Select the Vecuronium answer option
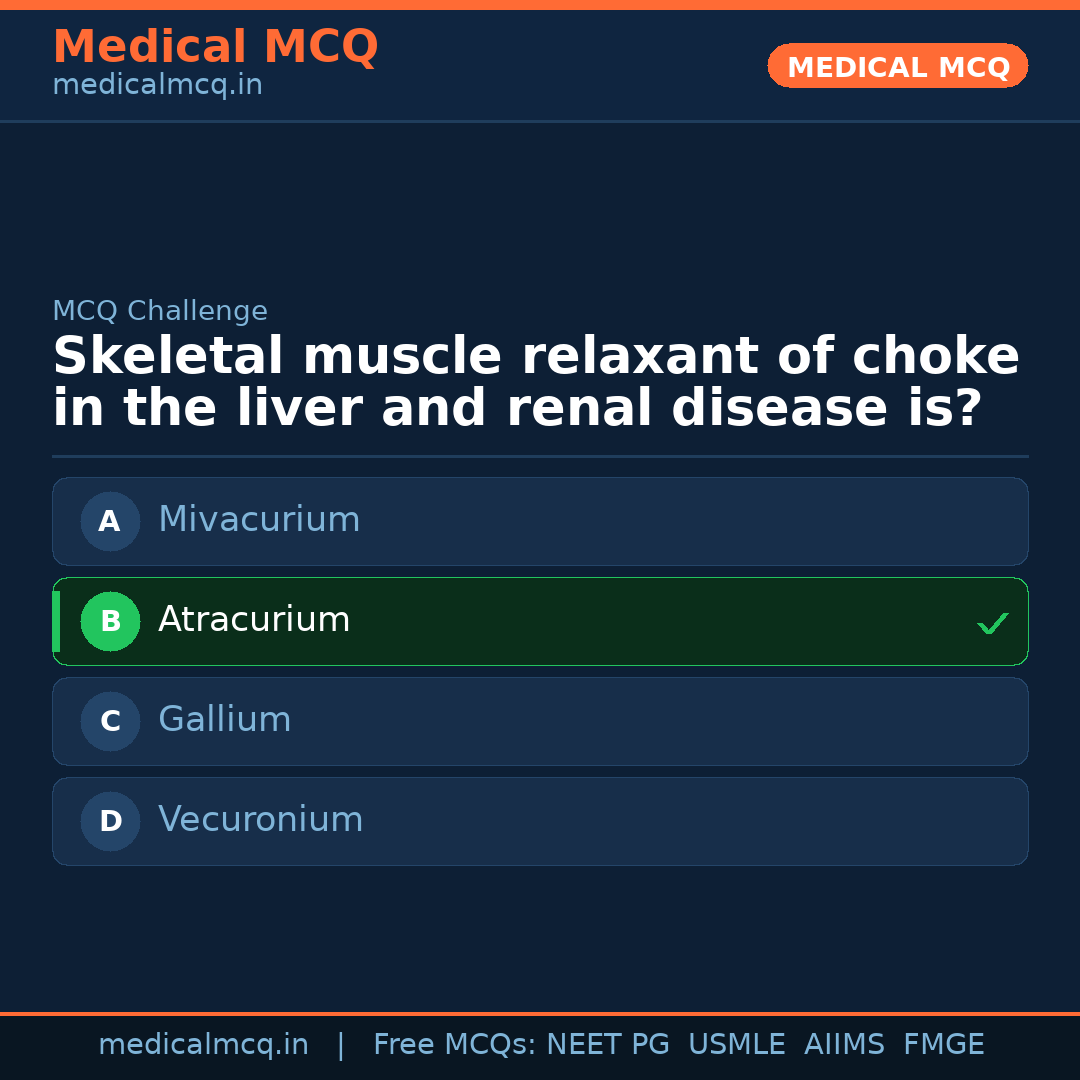The height and width of the screenshot is (1080, 1080). 540,821
